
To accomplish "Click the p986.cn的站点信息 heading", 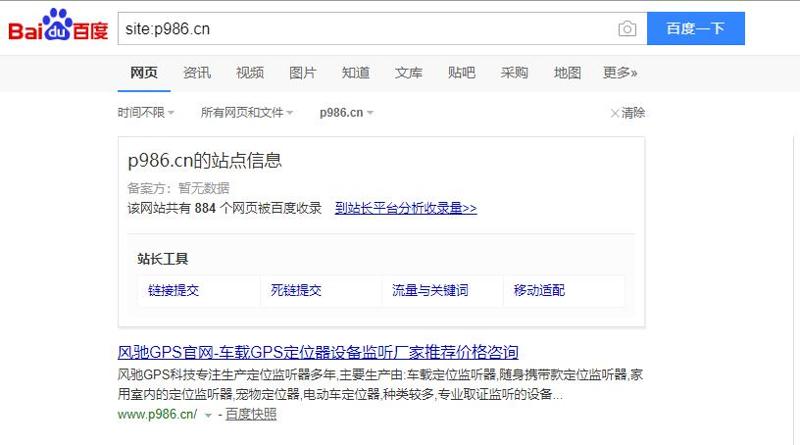I will [205, 161].
